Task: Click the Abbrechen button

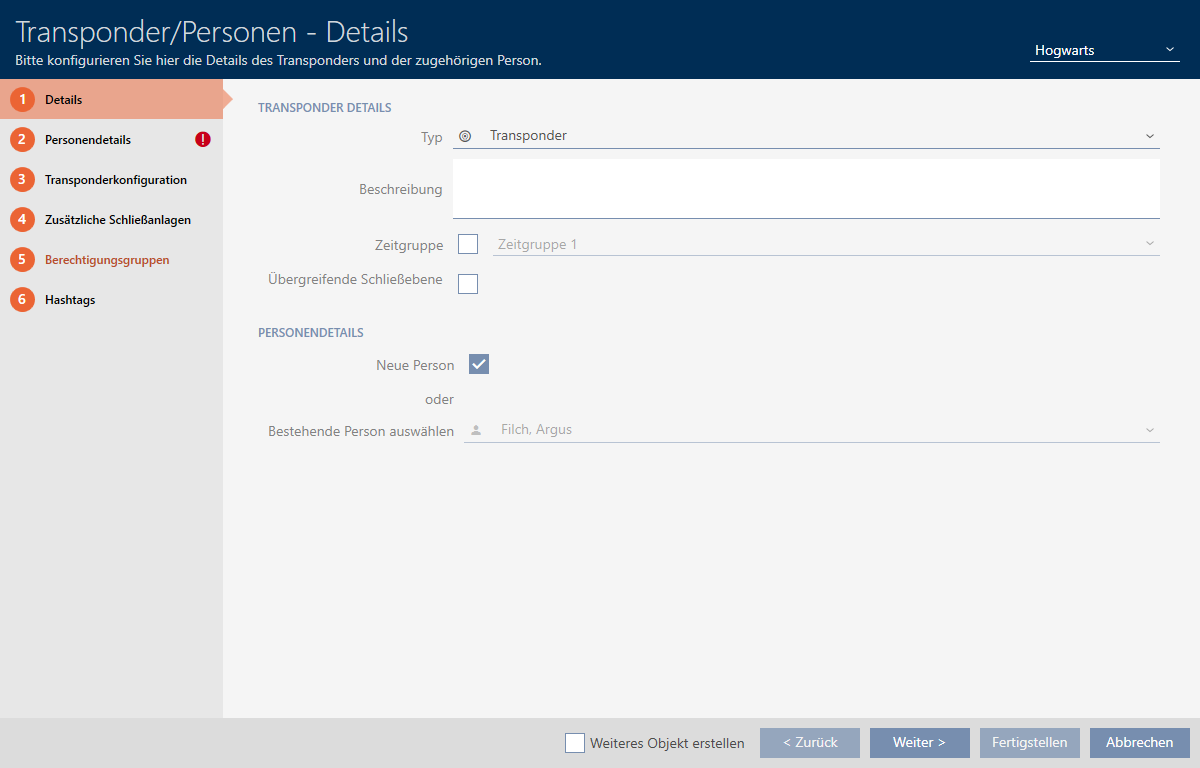Action: point(1139,743)
